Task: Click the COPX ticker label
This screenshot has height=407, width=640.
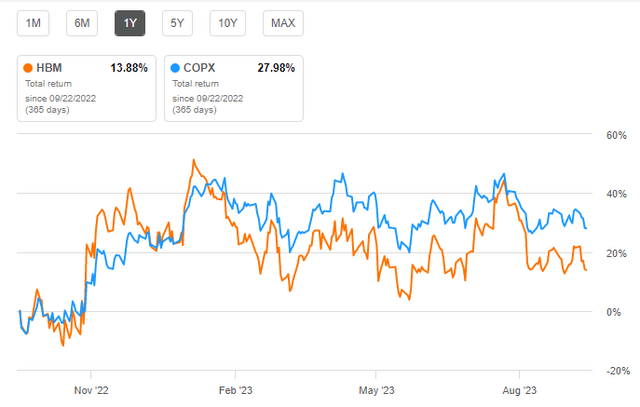Action: coord(201,68)
